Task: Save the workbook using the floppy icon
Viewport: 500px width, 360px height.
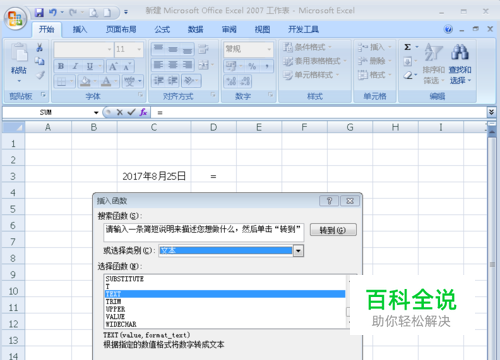Action: tap(39, 13)
